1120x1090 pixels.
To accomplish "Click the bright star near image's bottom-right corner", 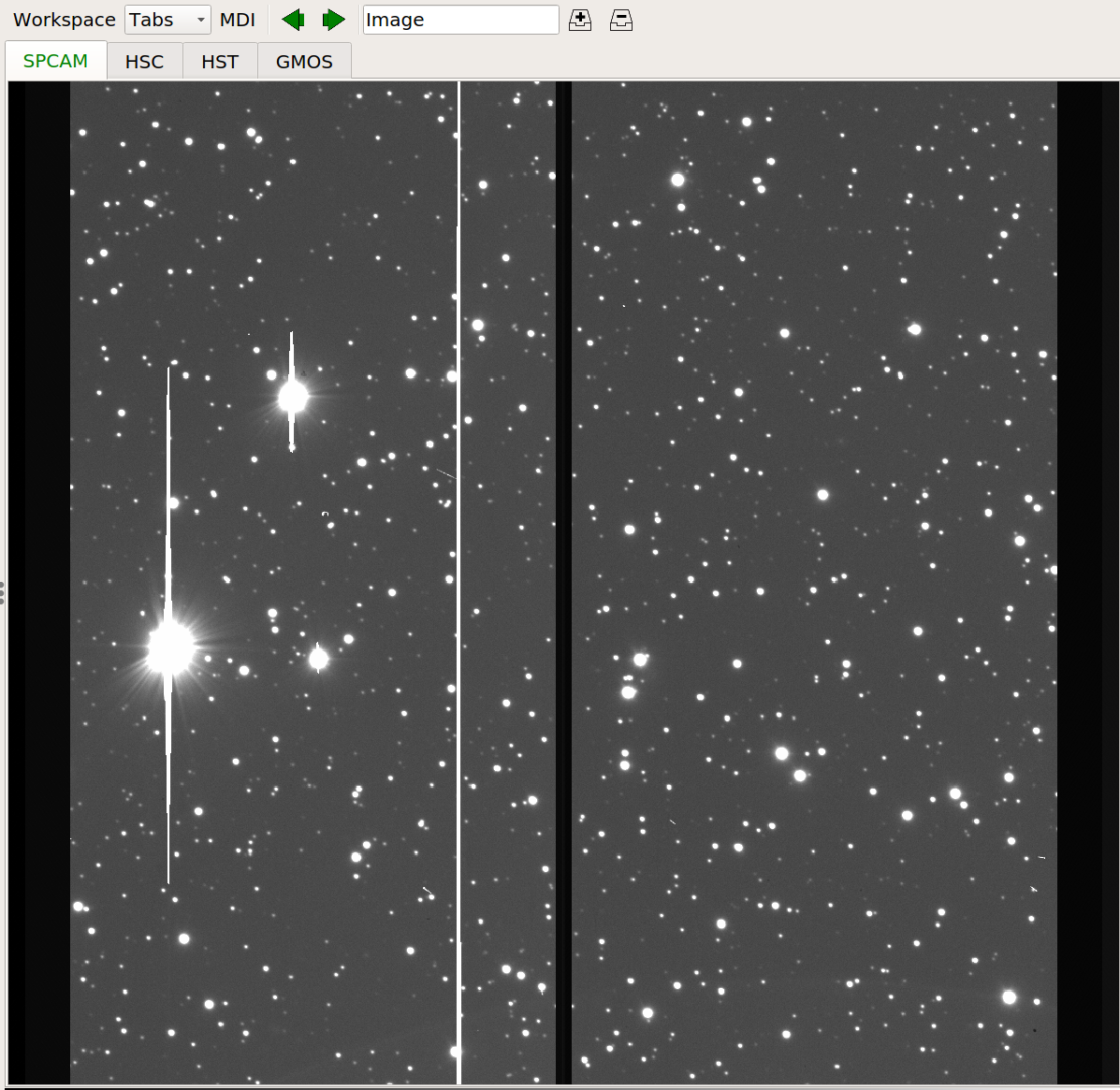I will tap(1010, 997).
